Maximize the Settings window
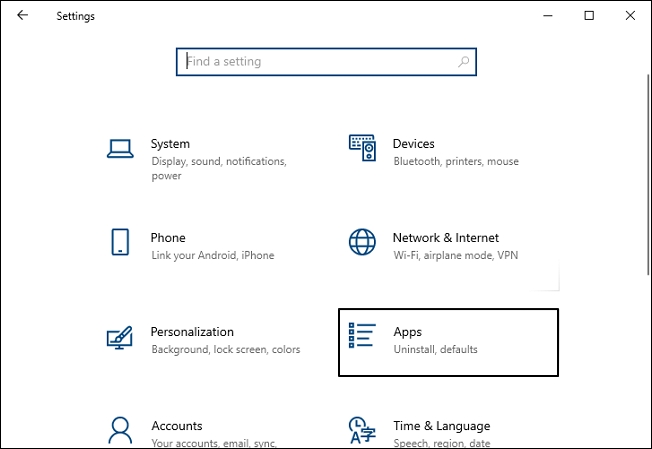The width and height of the screenshot is (652, 449). point(589,15)
